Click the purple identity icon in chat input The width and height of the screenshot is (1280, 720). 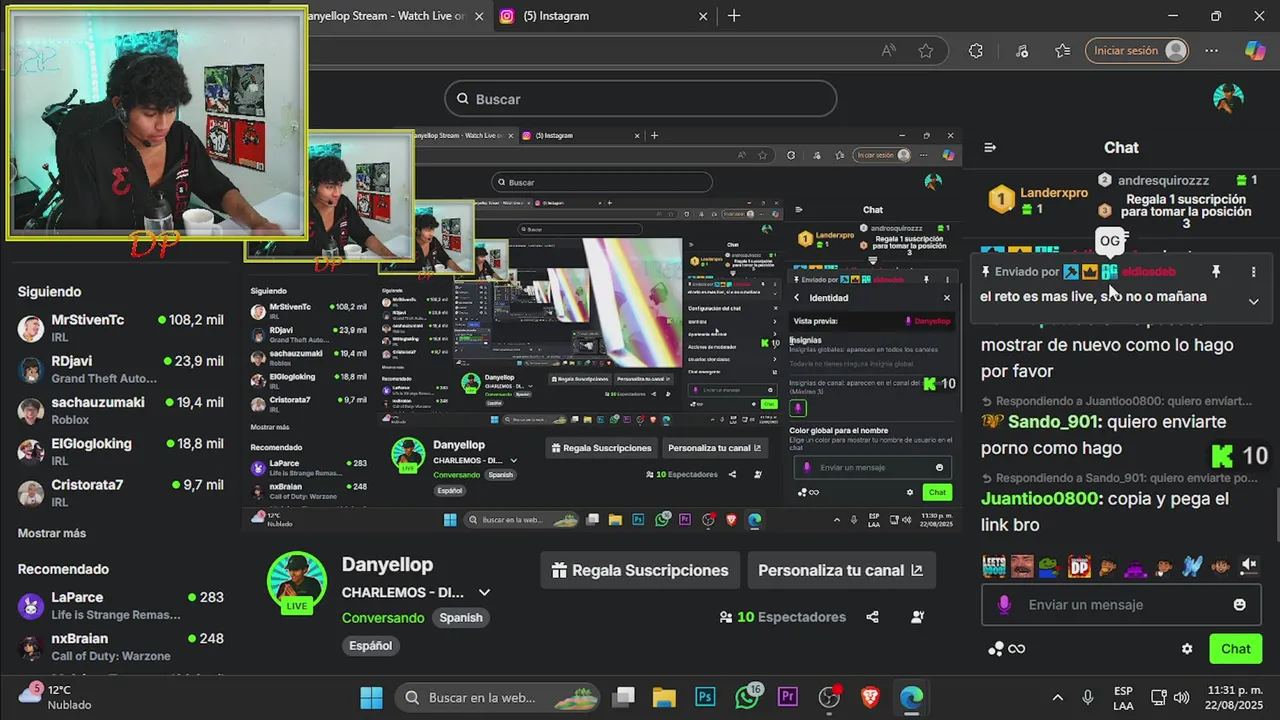[1005, 605]
